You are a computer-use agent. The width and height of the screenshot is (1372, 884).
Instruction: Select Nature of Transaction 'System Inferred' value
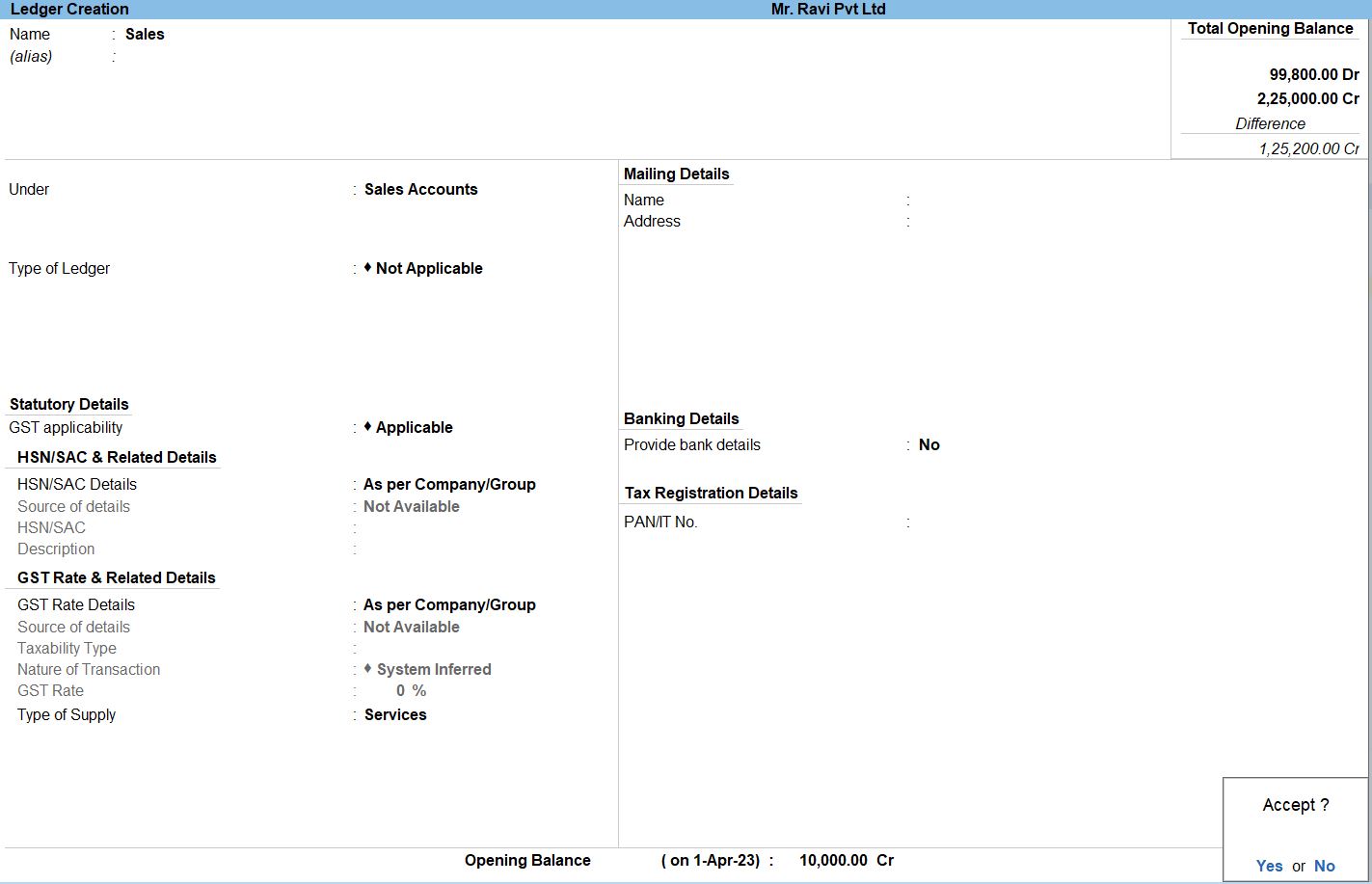tap(433, 669)
